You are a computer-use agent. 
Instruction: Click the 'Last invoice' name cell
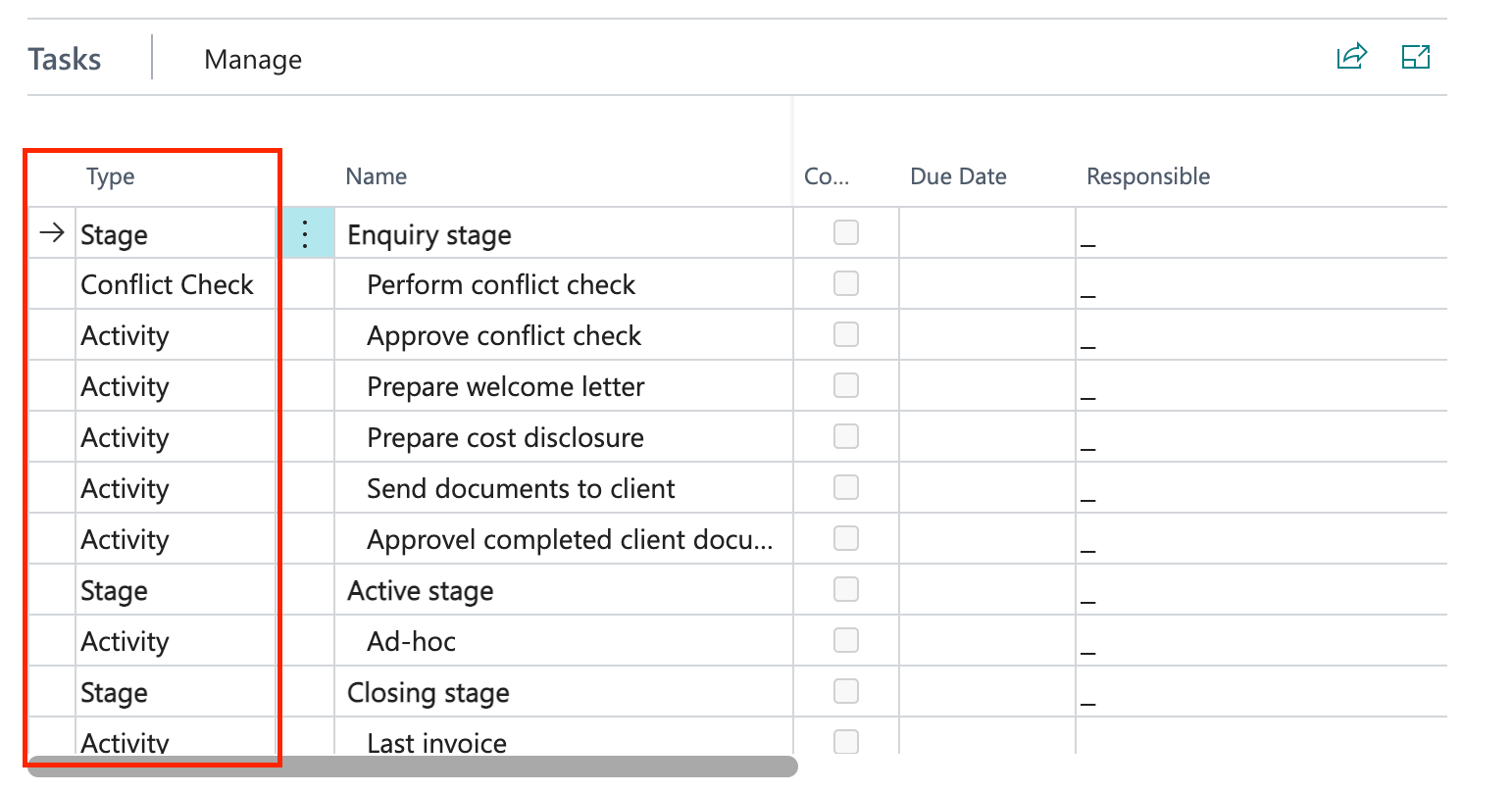[564, 736]
